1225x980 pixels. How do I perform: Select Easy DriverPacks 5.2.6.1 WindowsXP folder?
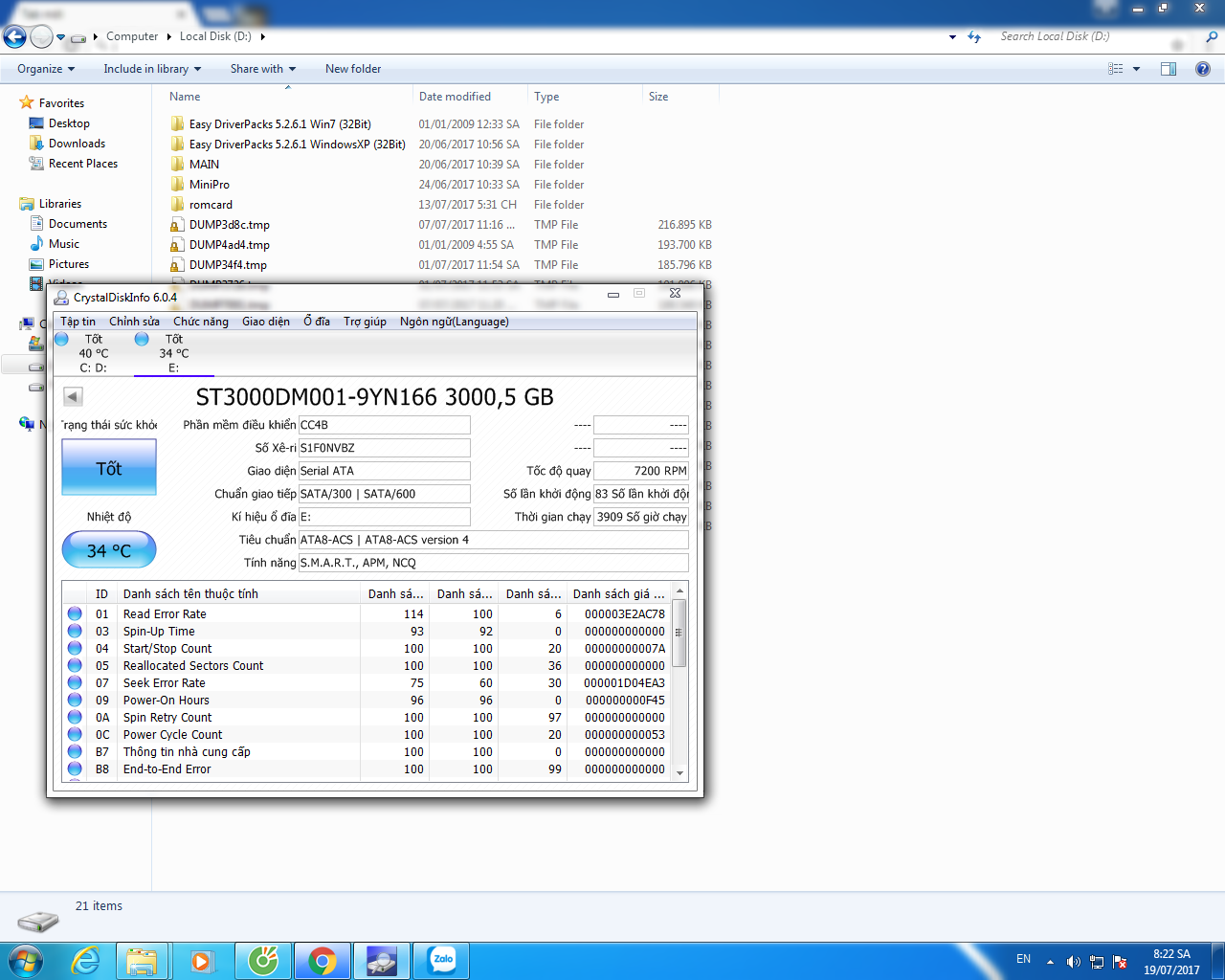[x=297, y=145]
